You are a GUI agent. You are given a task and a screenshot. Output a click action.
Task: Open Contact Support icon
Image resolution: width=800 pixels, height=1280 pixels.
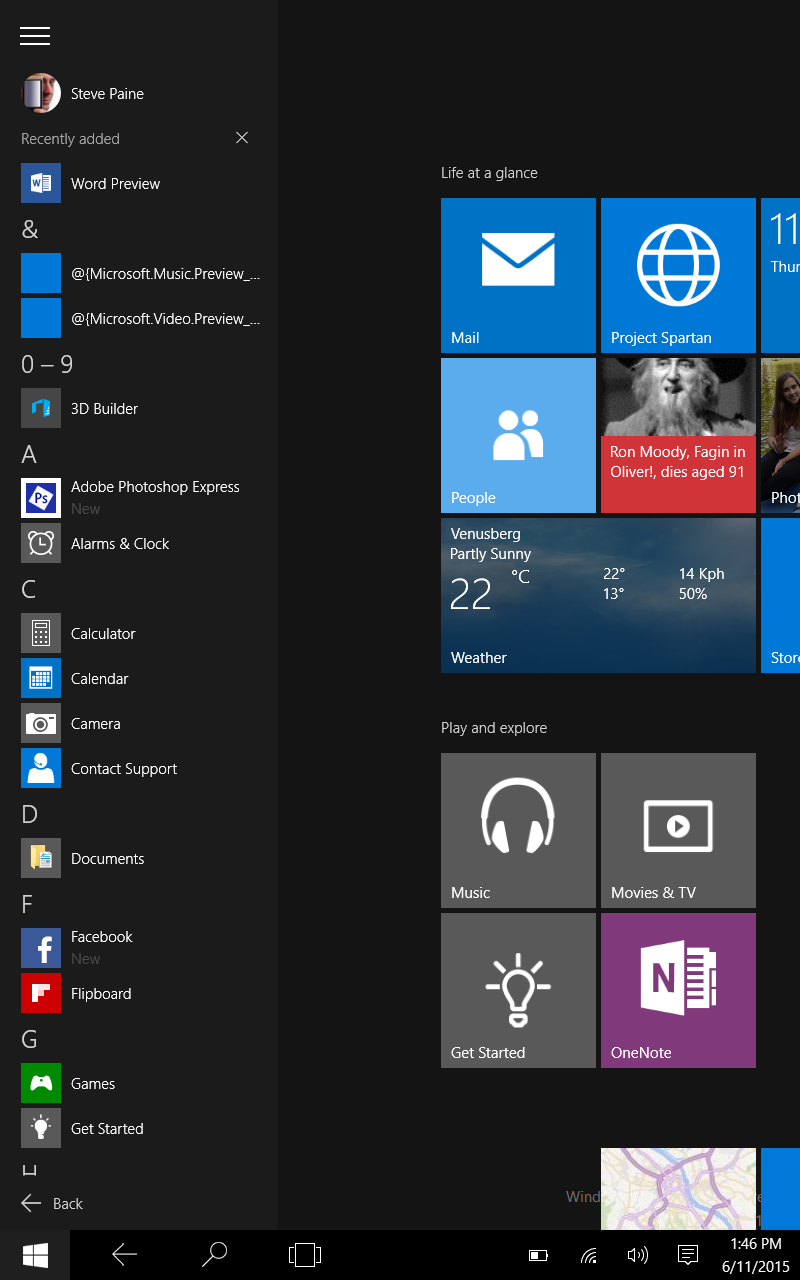click(41, 768)
